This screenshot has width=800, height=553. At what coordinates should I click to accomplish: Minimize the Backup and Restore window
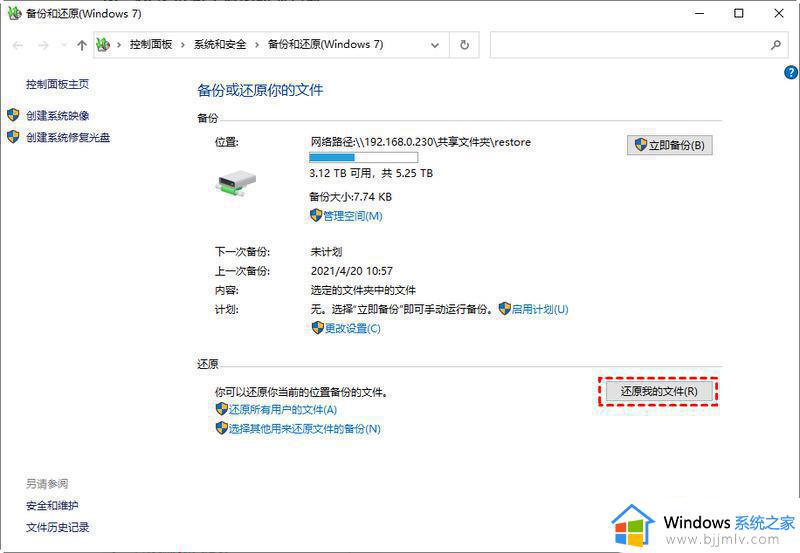tap(699, 13)
